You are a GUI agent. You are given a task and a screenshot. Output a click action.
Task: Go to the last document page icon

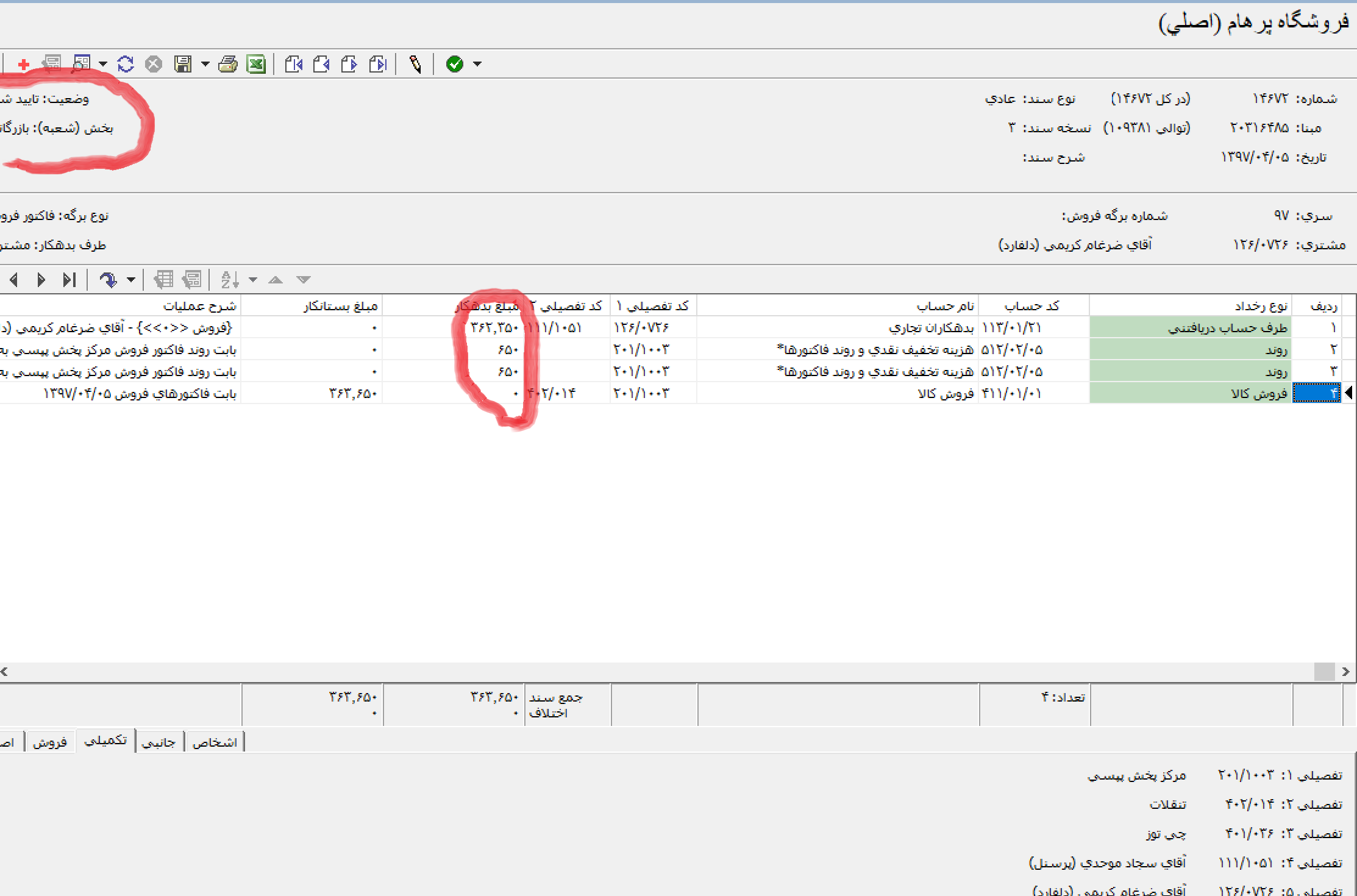[378, 64]
